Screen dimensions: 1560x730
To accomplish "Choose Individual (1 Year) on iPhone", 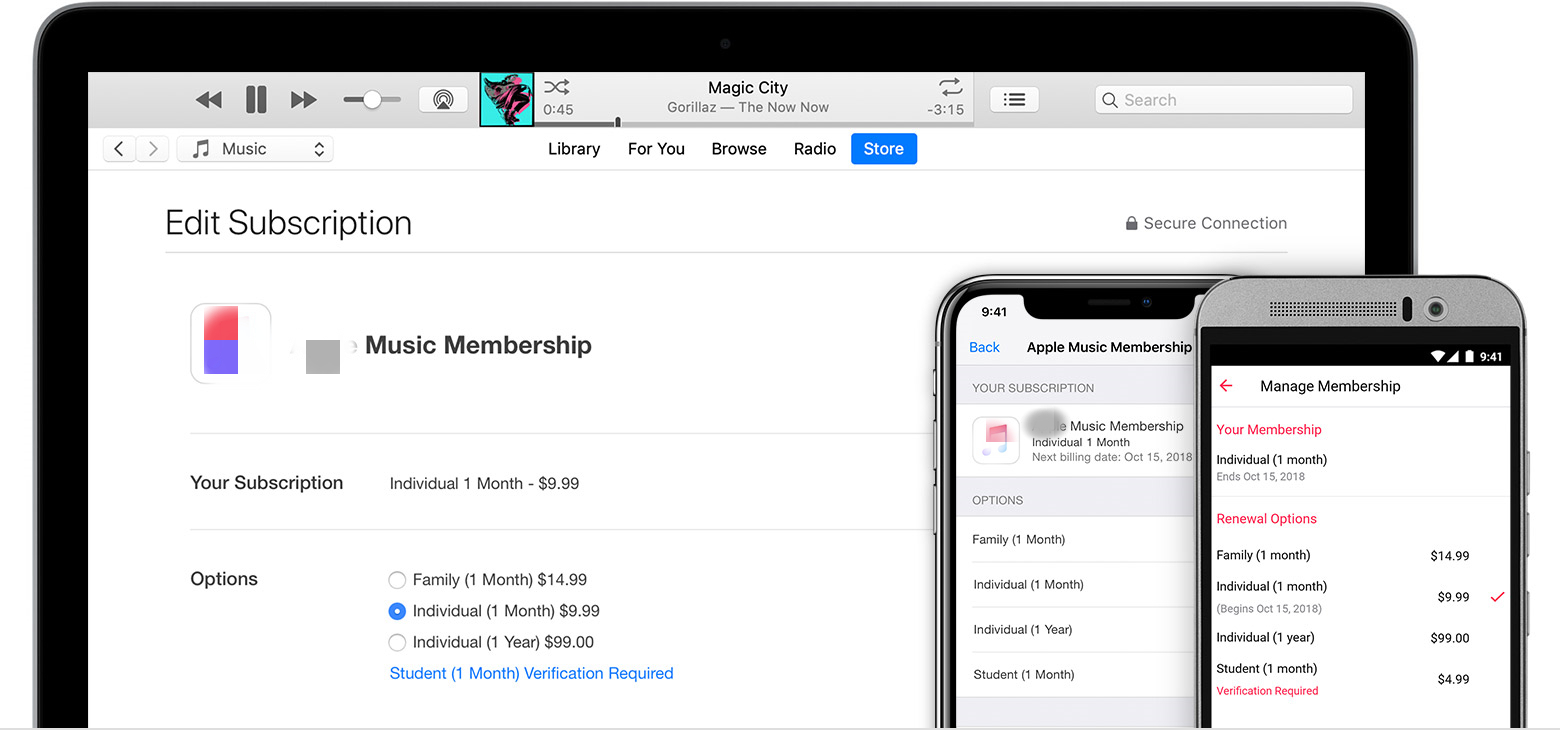I will coord(1075,629).
